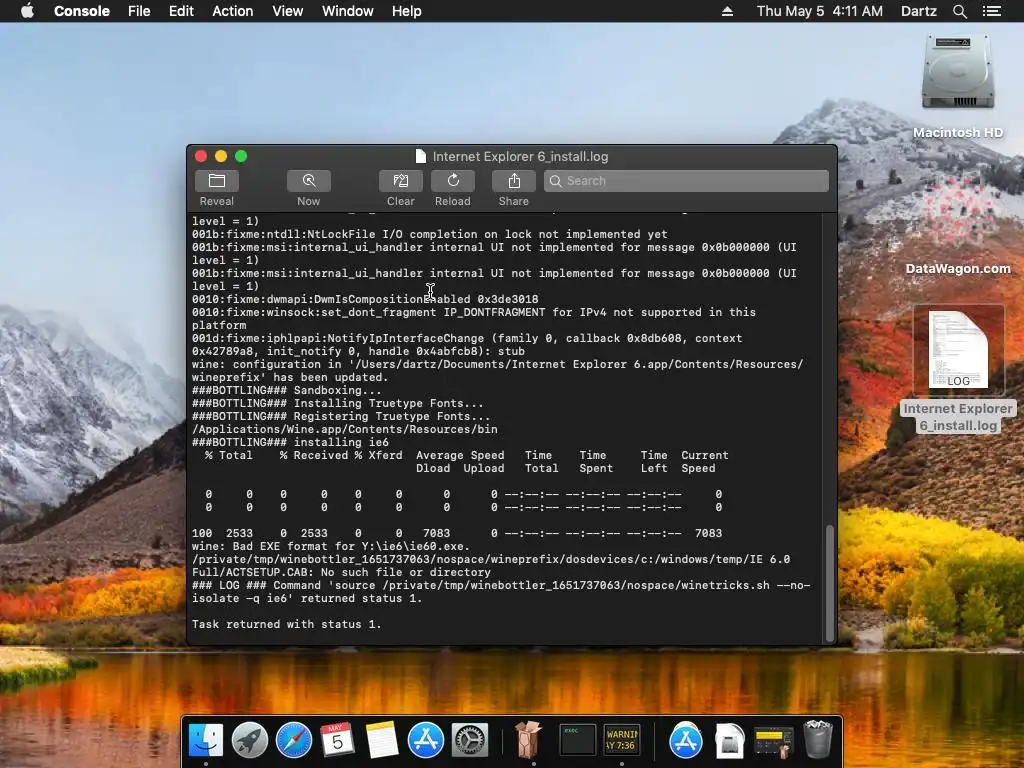Open the Terminal exec icon in the Dock
The height and width of the screenshot is (768, 1024).
[578, 741]
